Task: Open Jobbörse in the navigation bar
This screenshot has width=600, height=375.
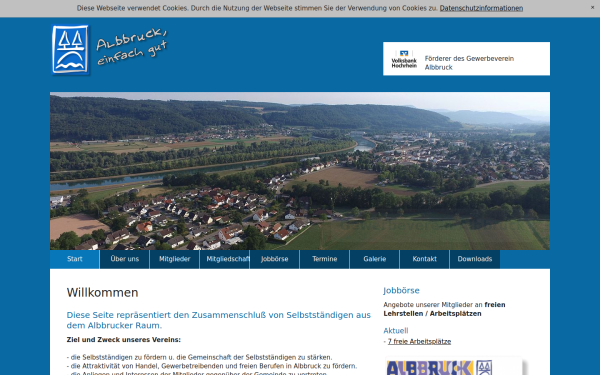Action: coord(274,259)
